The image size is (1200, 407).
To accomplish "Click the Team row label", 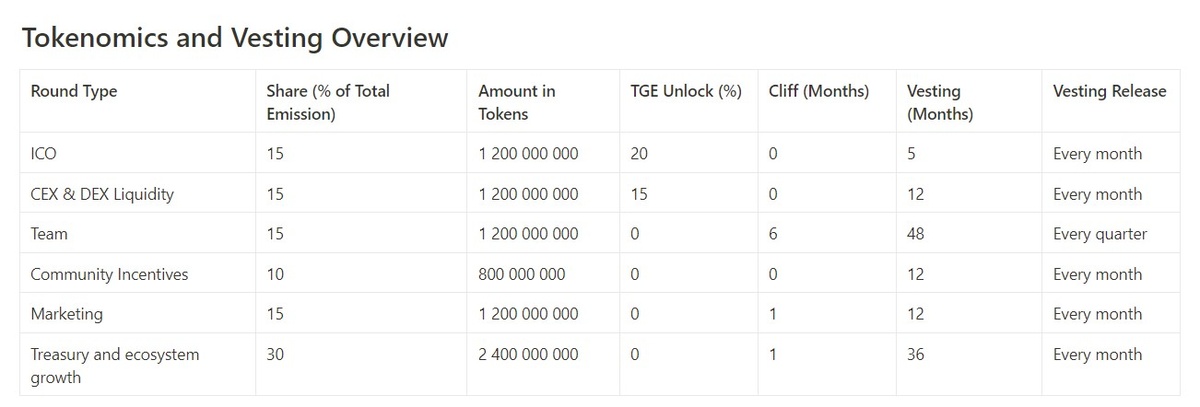I will click(49, 234).
